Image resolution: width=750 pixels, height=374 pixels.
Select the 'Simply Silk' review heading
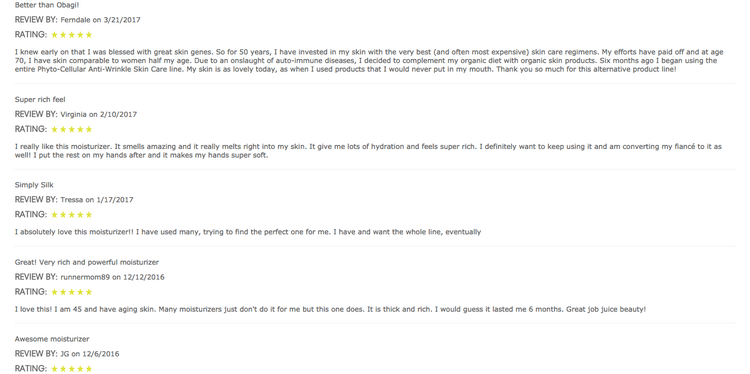[34, 185]
